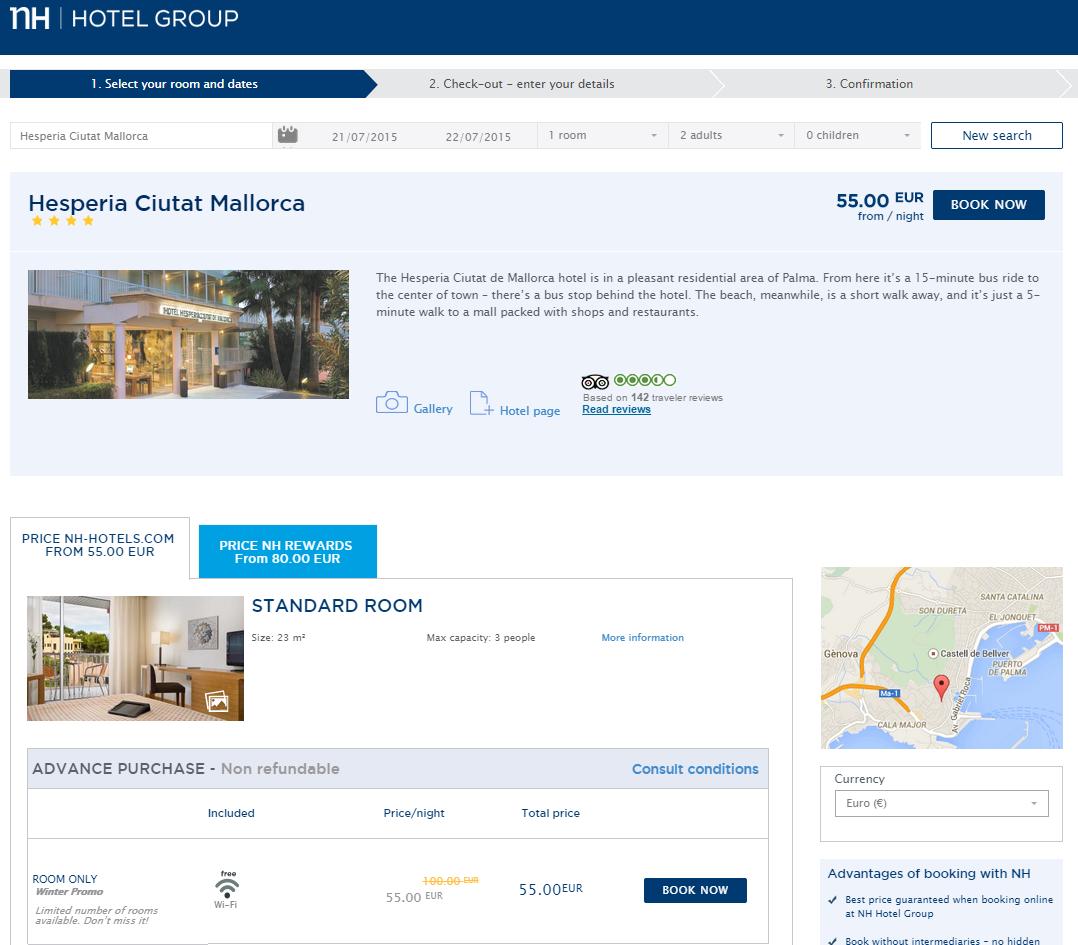This screenshot has height=945, width=1078.
Task: Click the Room Only rate label
Action: [65, 879]
